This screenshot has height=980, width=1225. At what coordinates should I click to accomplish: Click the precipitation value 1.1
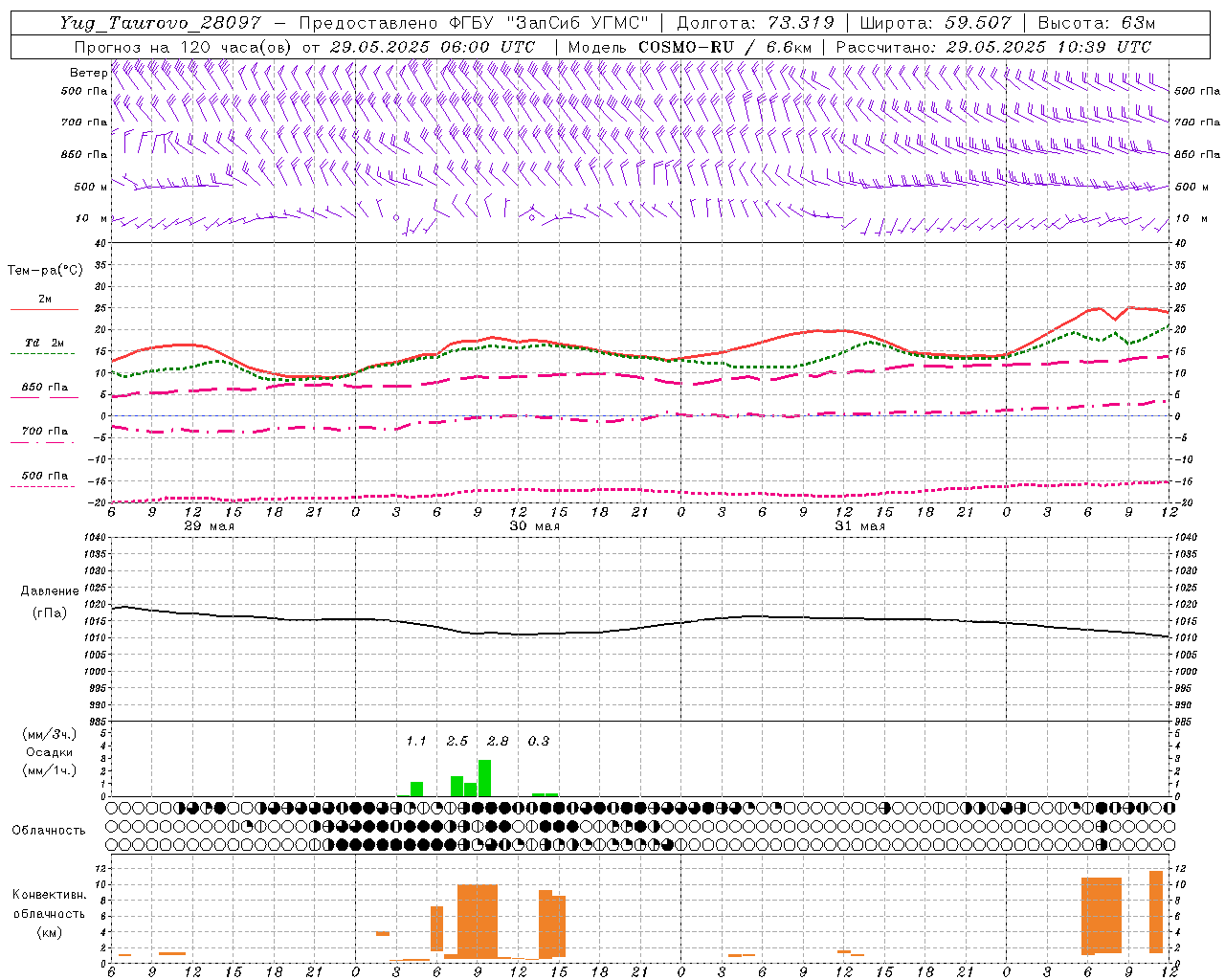coord(416,741)
